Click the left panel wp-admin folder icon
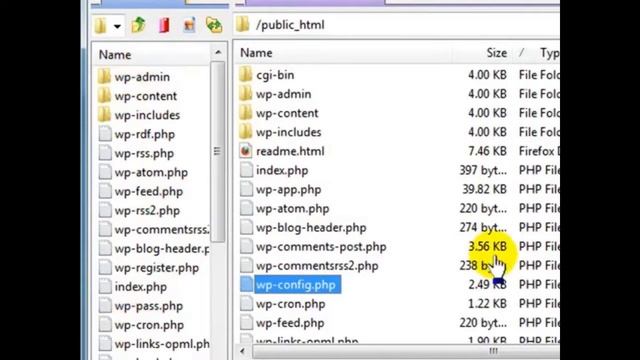640x360 pixels. click(x=104, y=76)
